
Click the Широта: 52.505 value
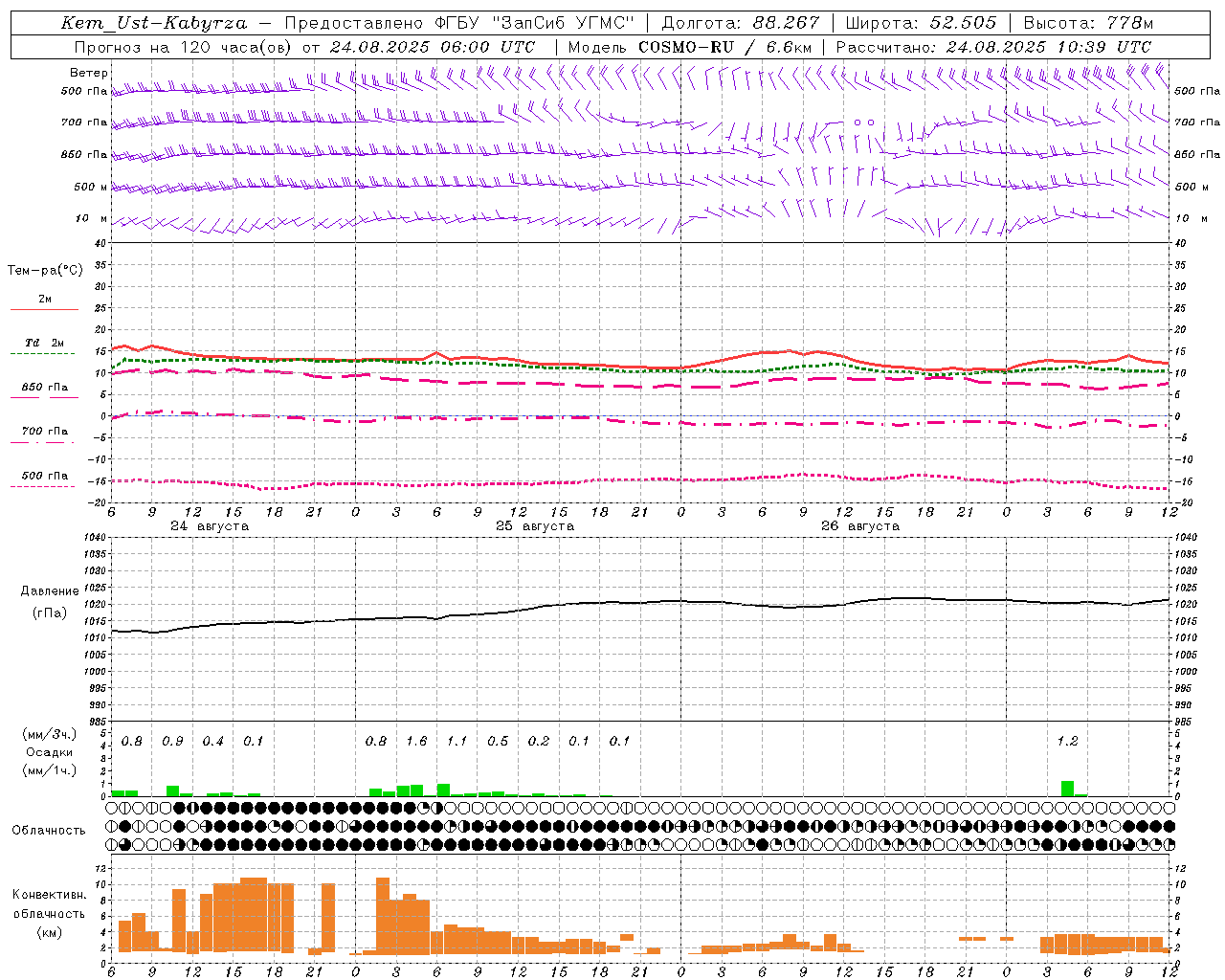coord(921,23)
